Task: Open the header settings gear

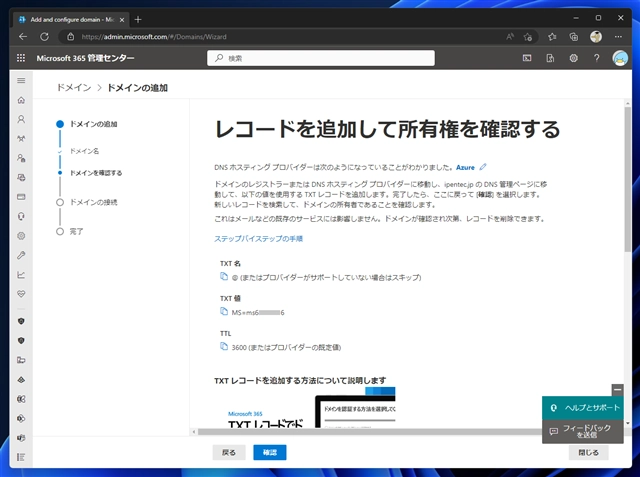Action: tap(573, 58)
